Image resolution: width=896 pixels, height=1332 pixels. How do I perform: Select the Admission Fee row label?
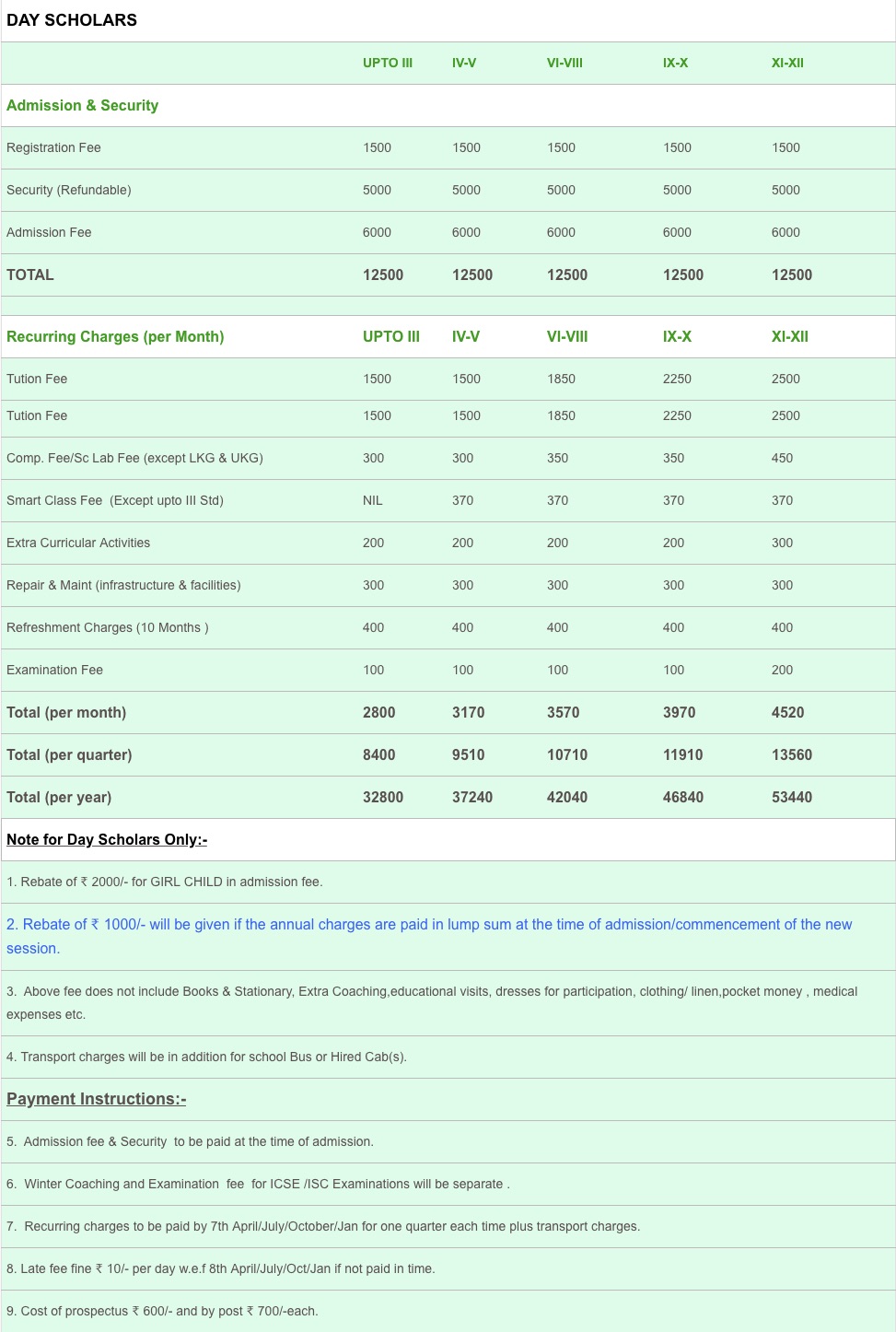49,233
